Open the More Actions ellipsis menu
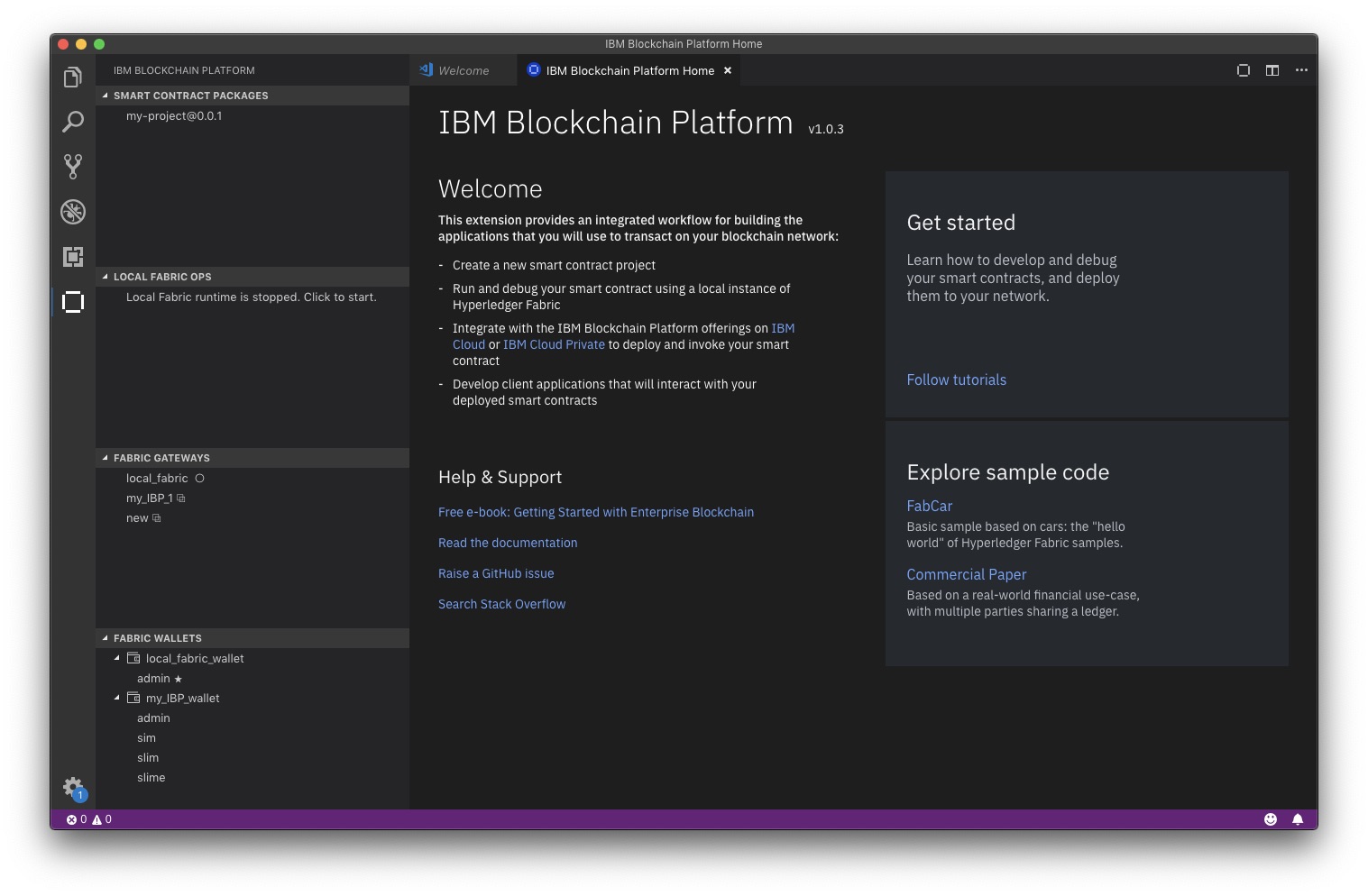This screenshot has height=896, width=1368. point(1301,70)
